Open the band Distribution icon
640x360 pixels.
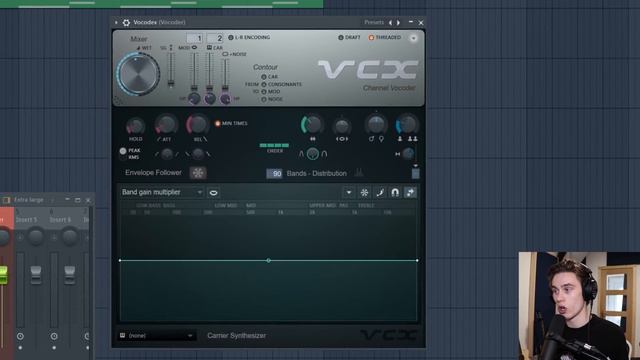pos(359,173)
